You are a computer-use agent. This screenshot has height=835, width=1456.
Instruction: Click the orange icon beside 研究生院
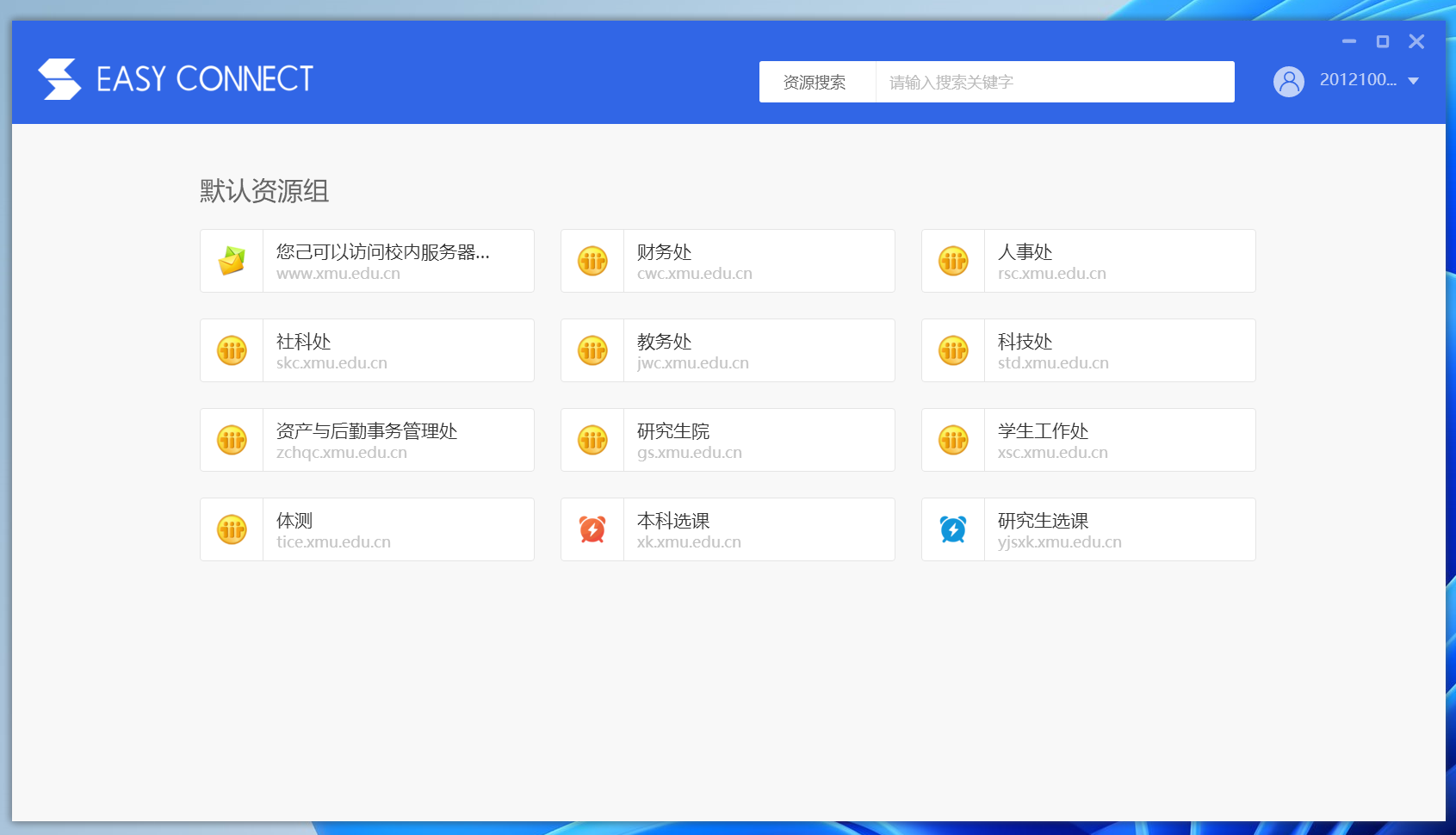click(x=592, y=440)
